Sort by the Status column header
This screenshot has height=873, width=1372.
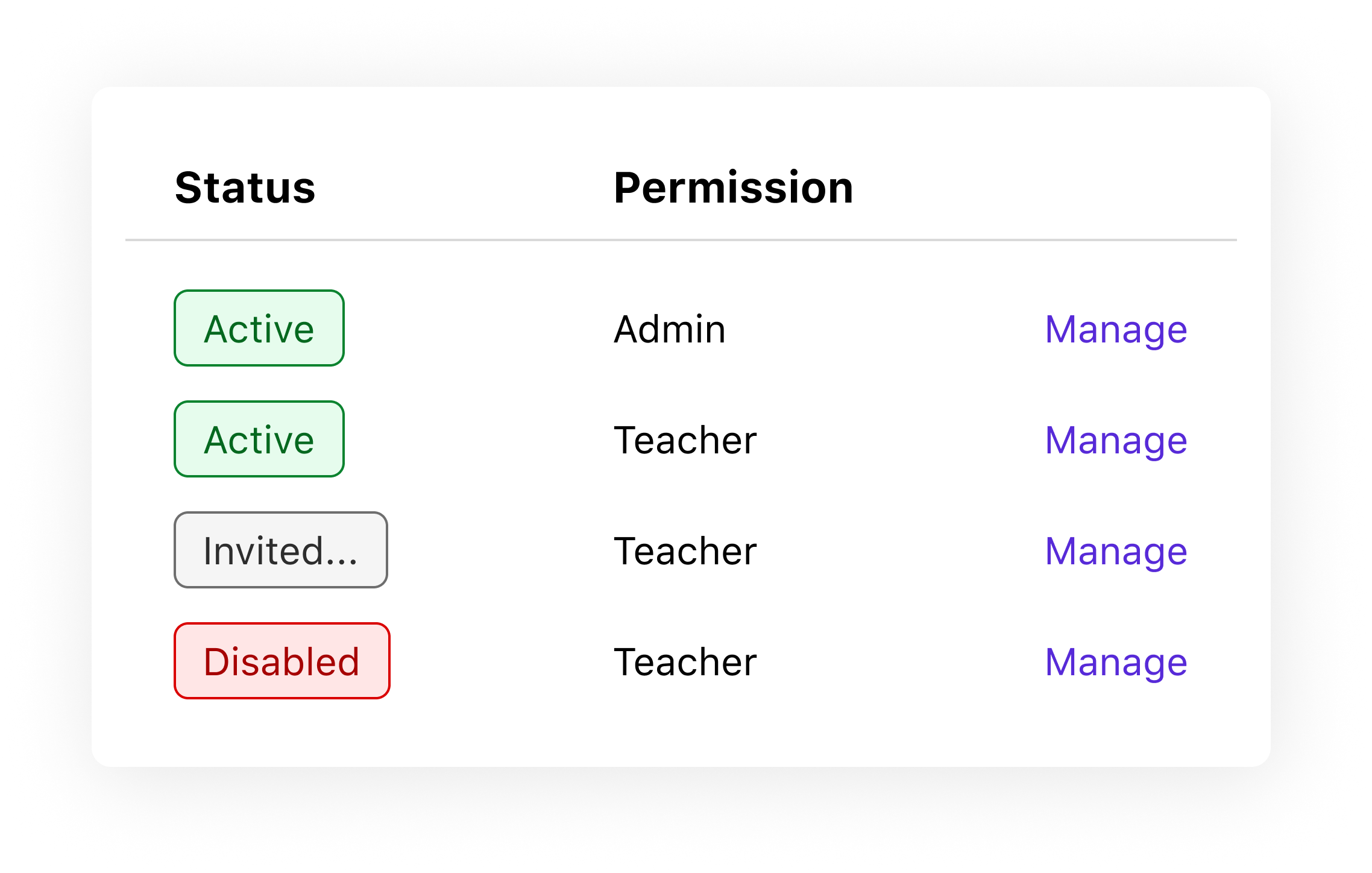(245, 188)
